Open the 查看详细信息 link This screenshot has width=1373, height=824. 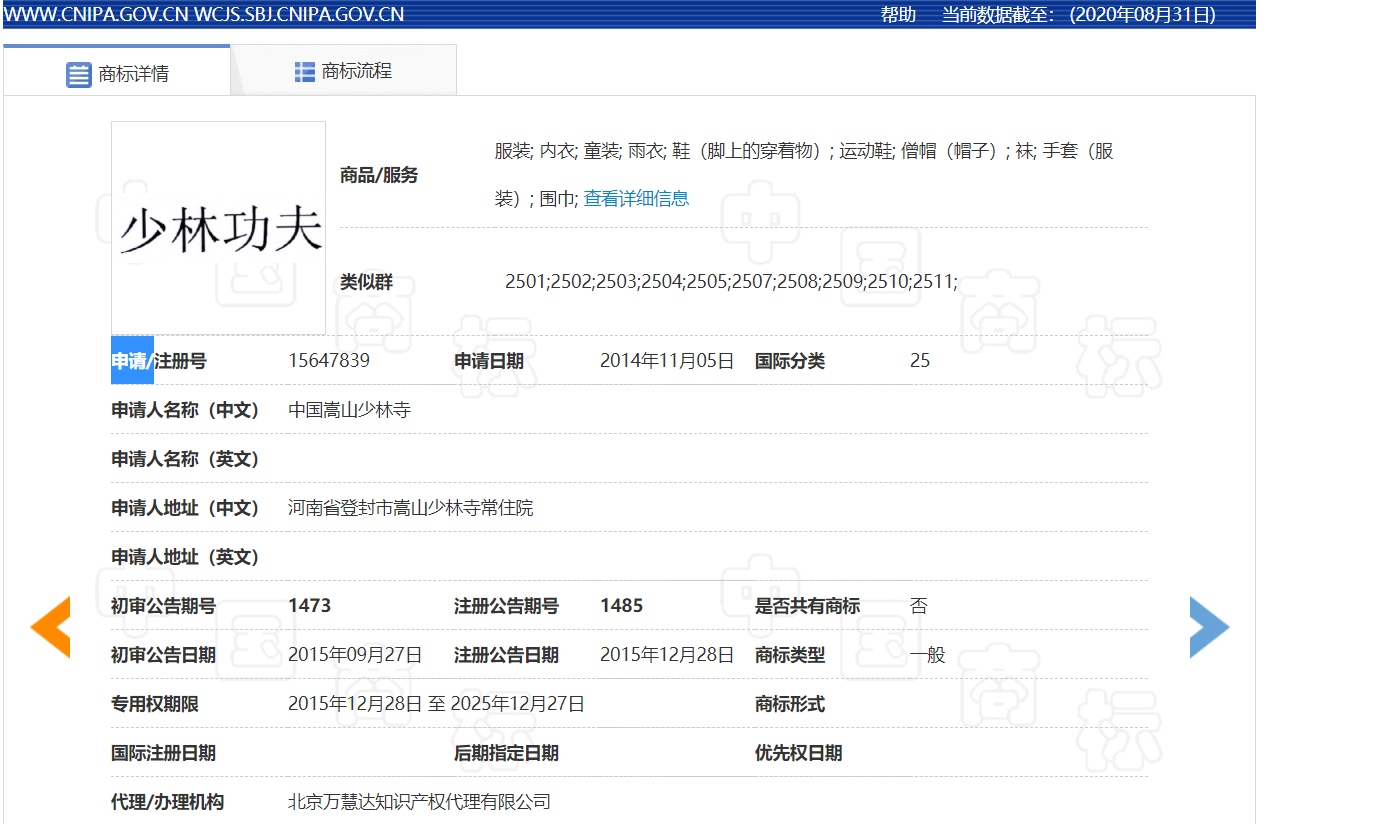pyautogui.click(x=637, y=198)
